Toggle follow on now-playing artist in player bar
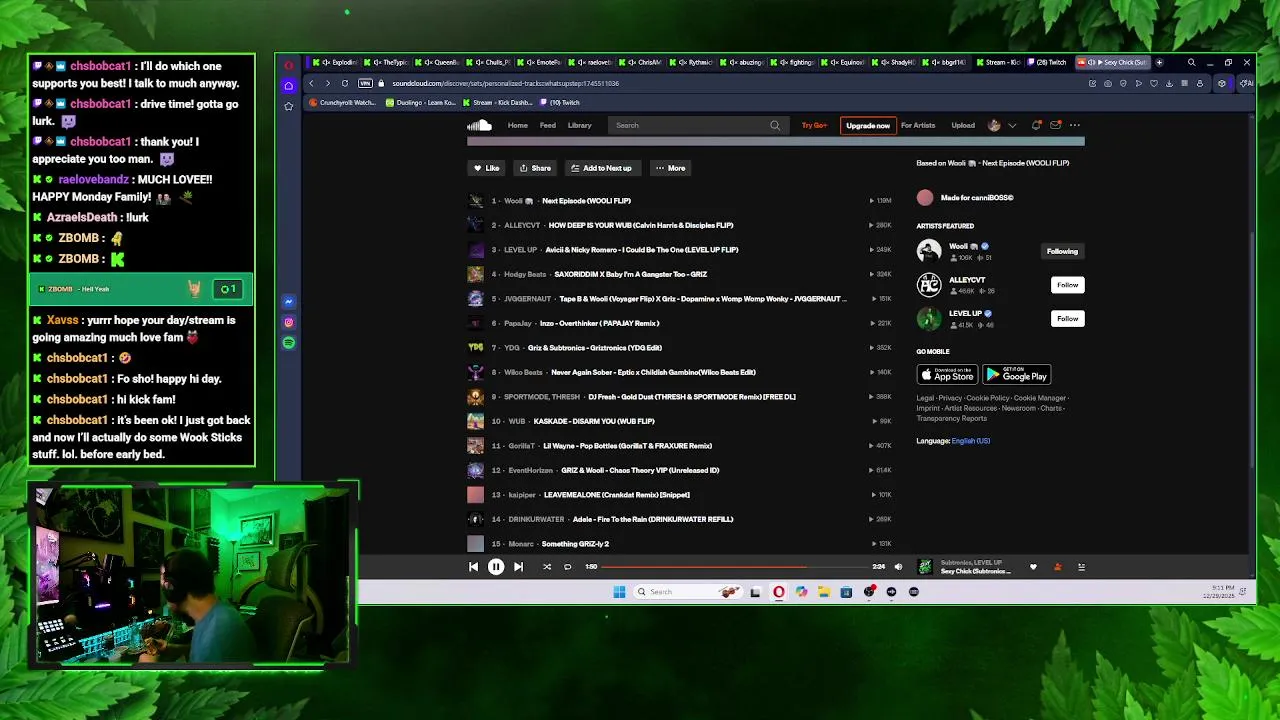This screenshot has height=720, width=1280. (x=1057, y=567)
